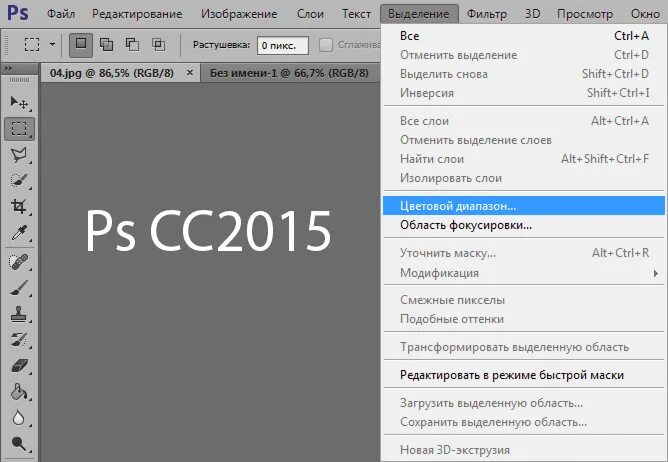668x462 pixels.
Task: Choose New selection mode button
Action: pos(81,45)
